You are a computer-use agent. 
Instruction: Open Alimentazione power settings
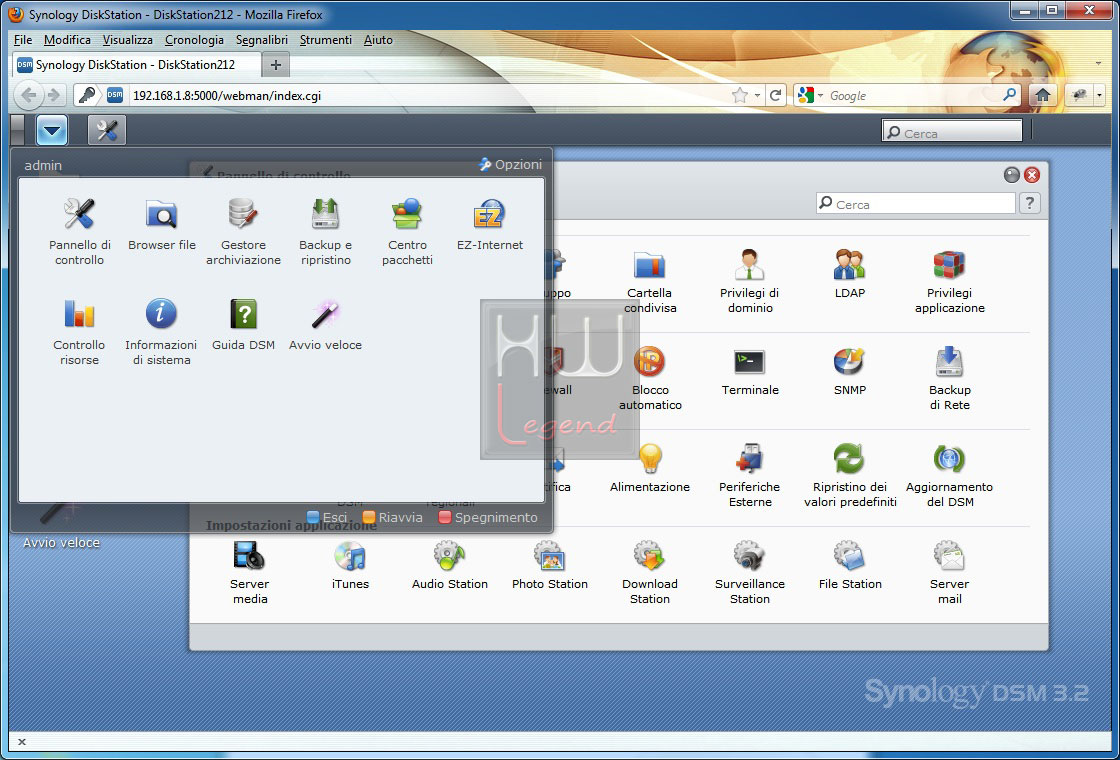(650, 469)
